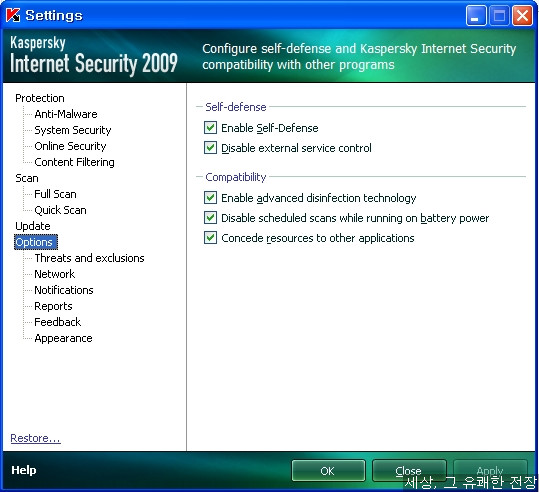Image resolution: width=539 pixels, height=492 pixels.
Task: Select Protection in the settings tree
Action: click(40, 98)
